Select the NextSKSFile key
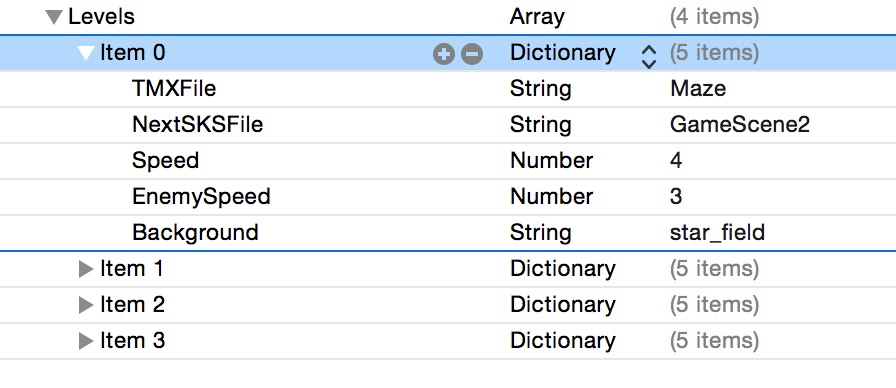 click(197, 125)
